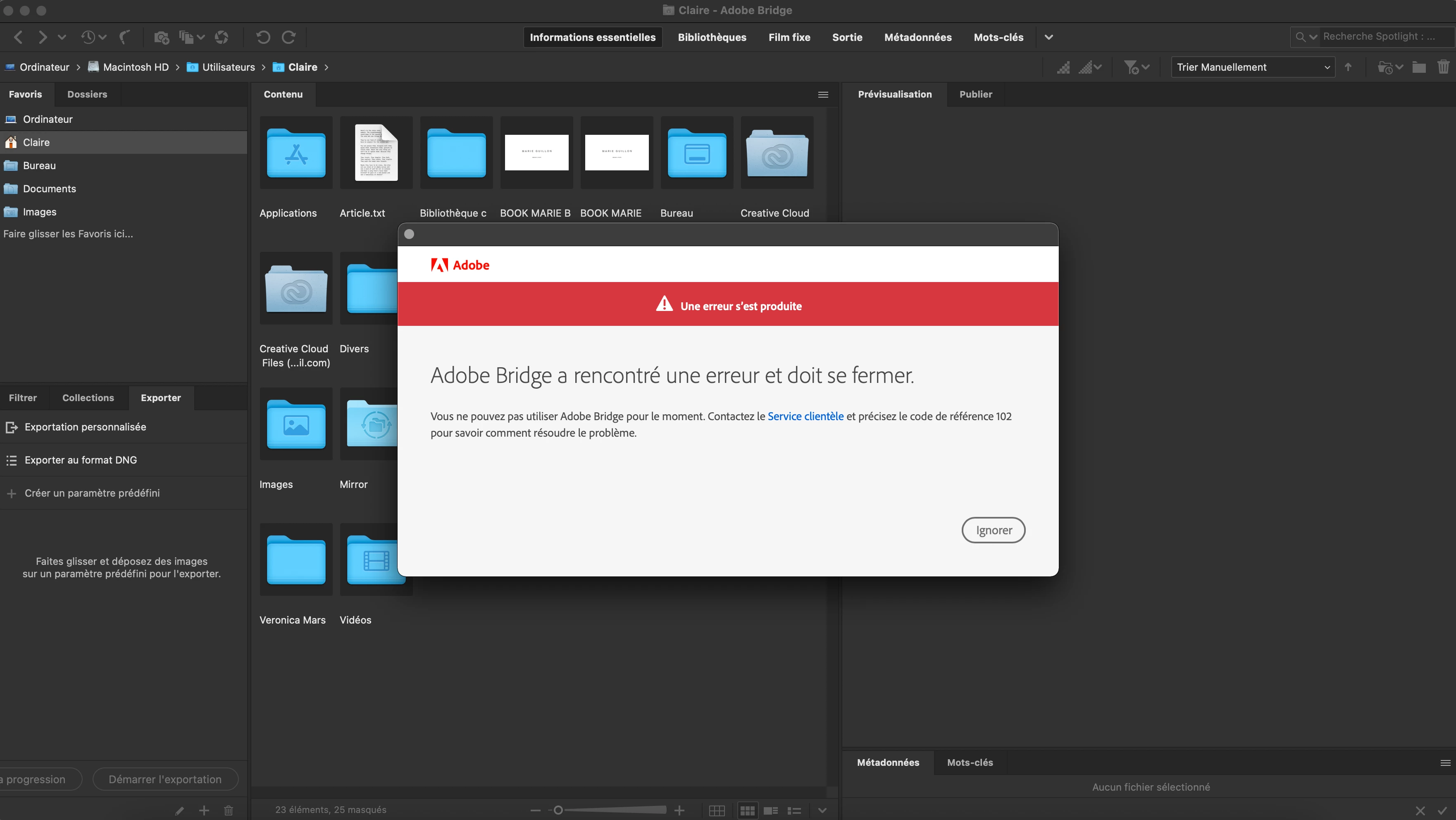The image size is (1456, 820).
Task: Click the Ignorer button in dialog
Action: point(993,530)
